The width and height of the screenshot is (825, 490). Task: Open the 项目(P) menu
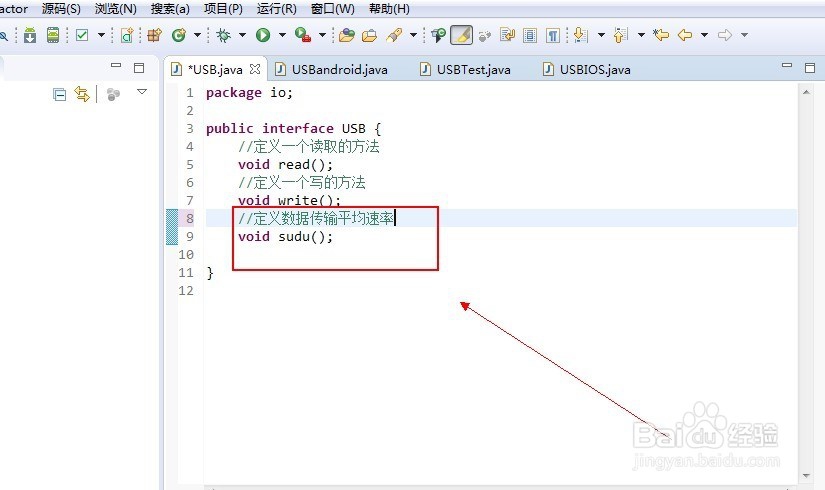223,9
